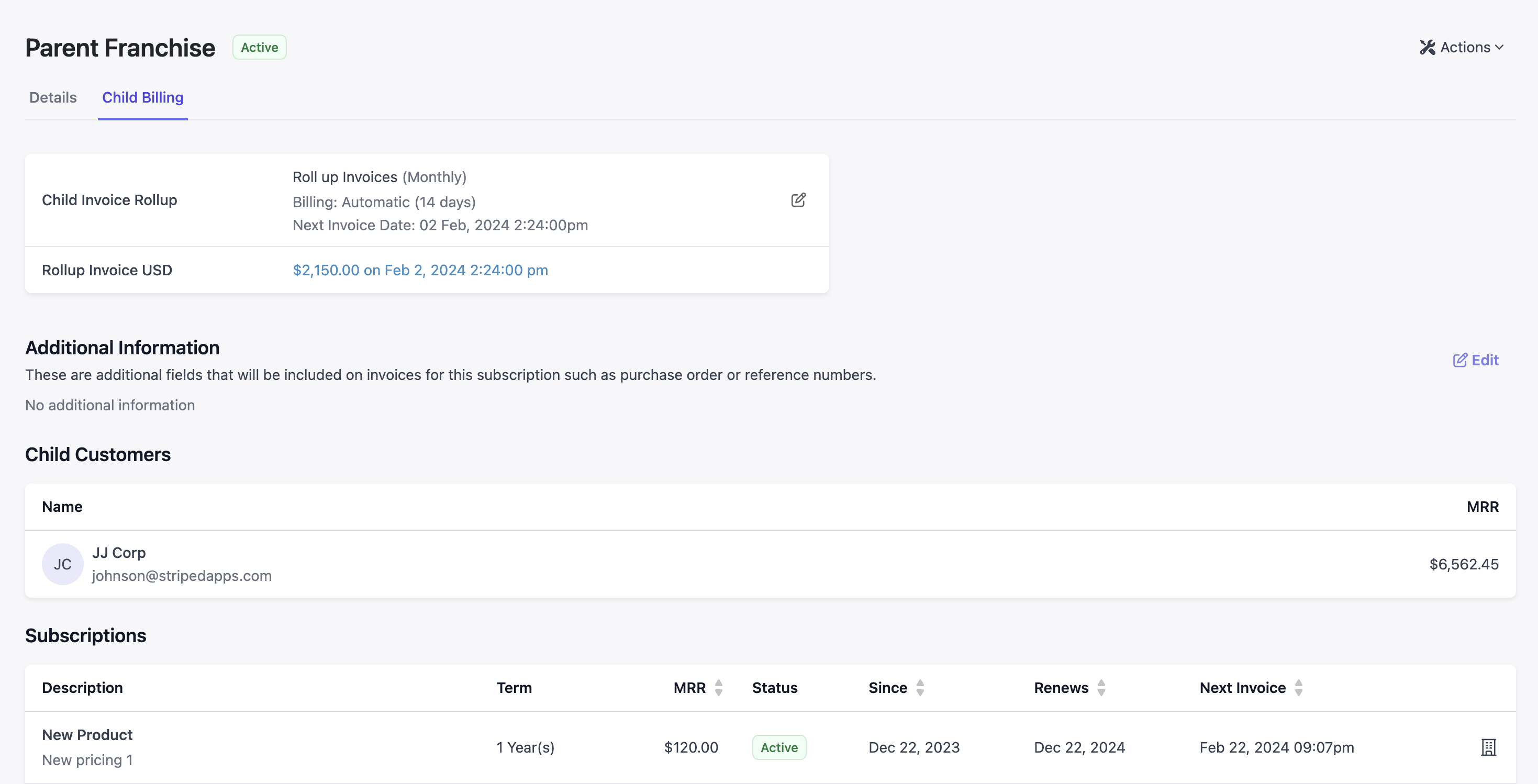The width and height of the screenshot is (1538, 784).
Task: Open the JJ Corp child customer
Action: [119, 553]
